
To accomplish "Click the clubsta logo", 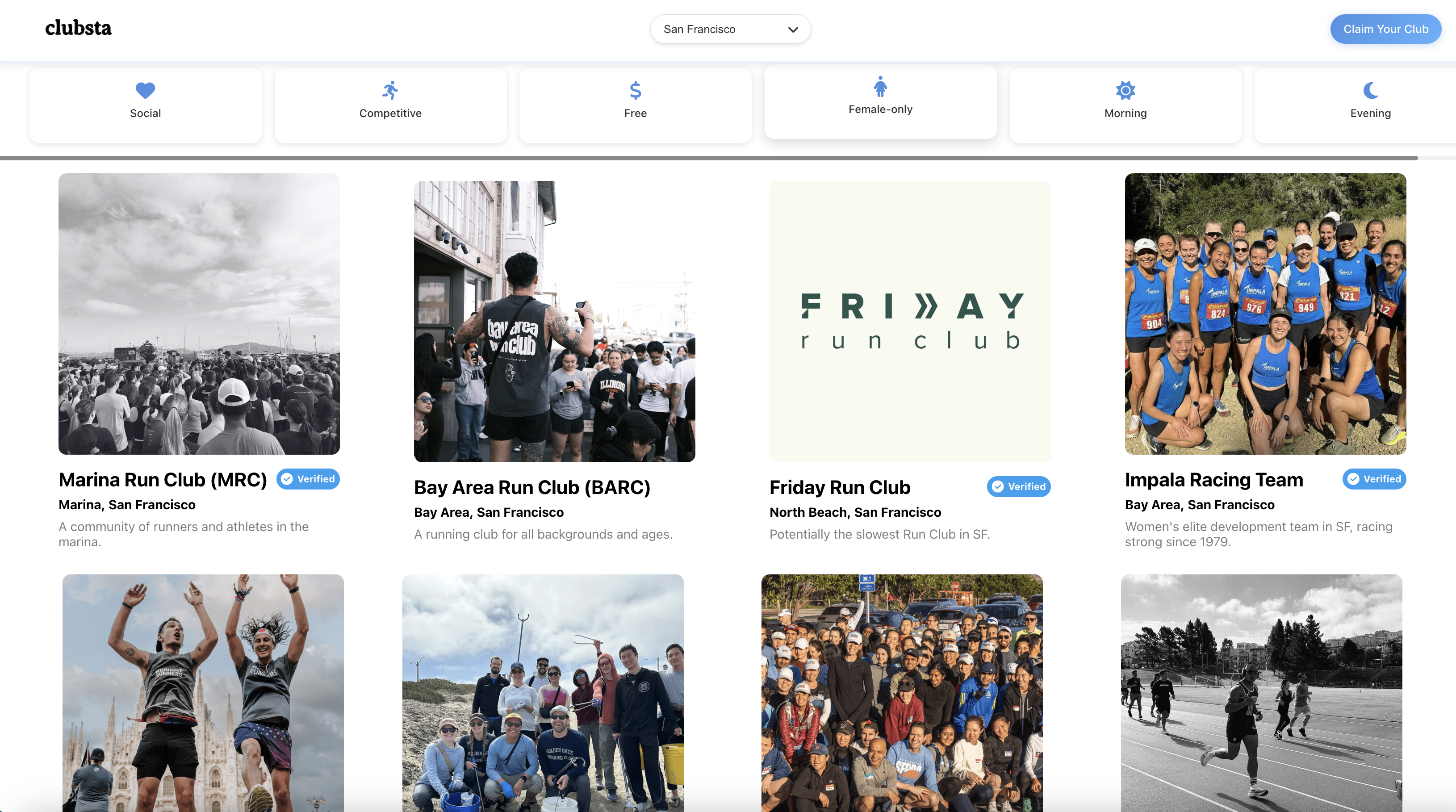I will (78, 28).
